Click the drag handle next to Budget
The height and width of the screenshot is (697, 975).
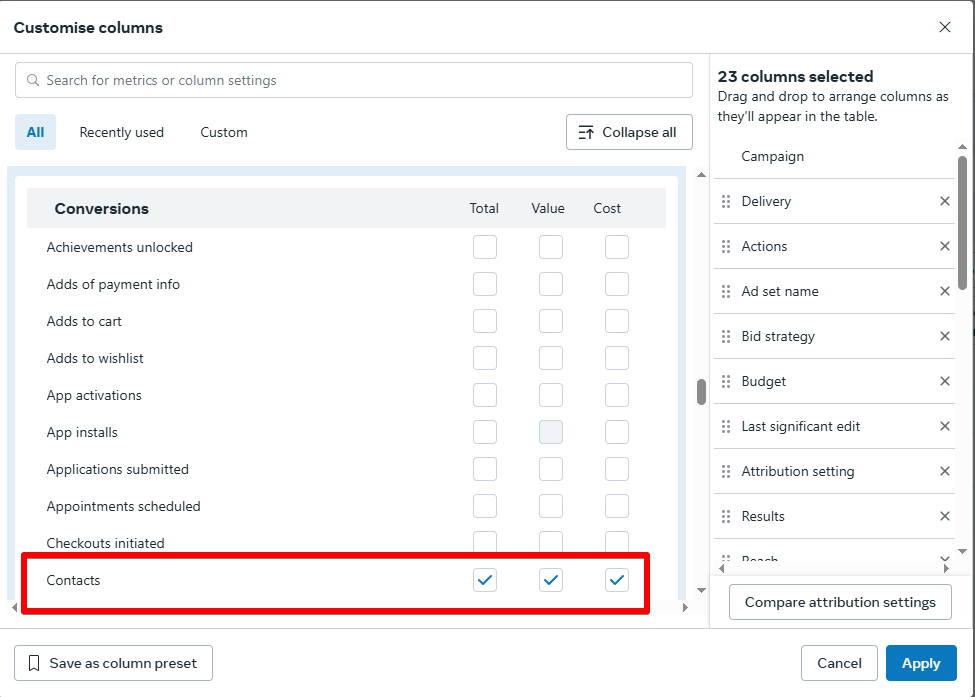pyautogui.click(x=726, y=381)
